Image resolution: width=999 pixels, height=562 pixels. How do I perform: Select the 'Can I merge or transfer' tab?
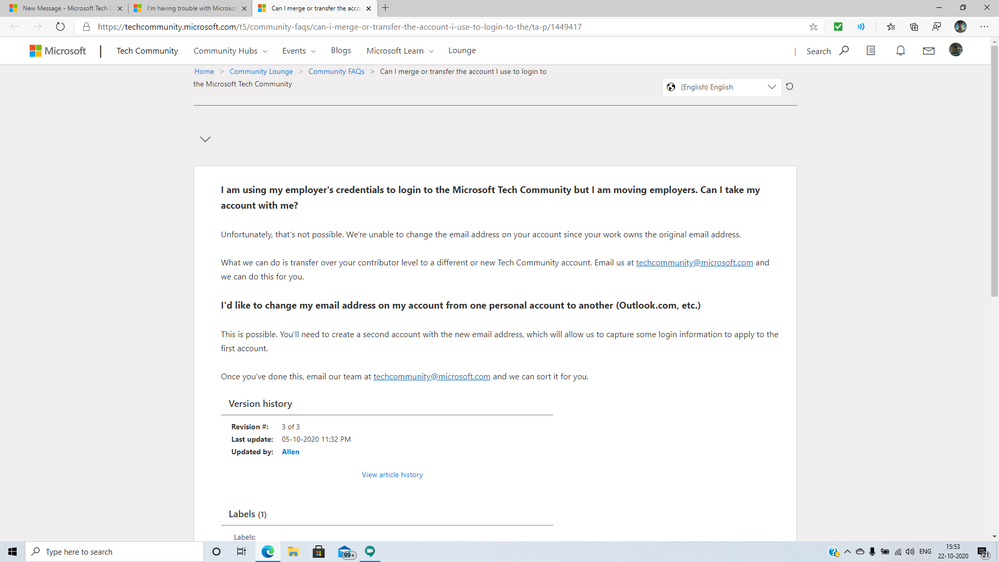tap(314, 8)
